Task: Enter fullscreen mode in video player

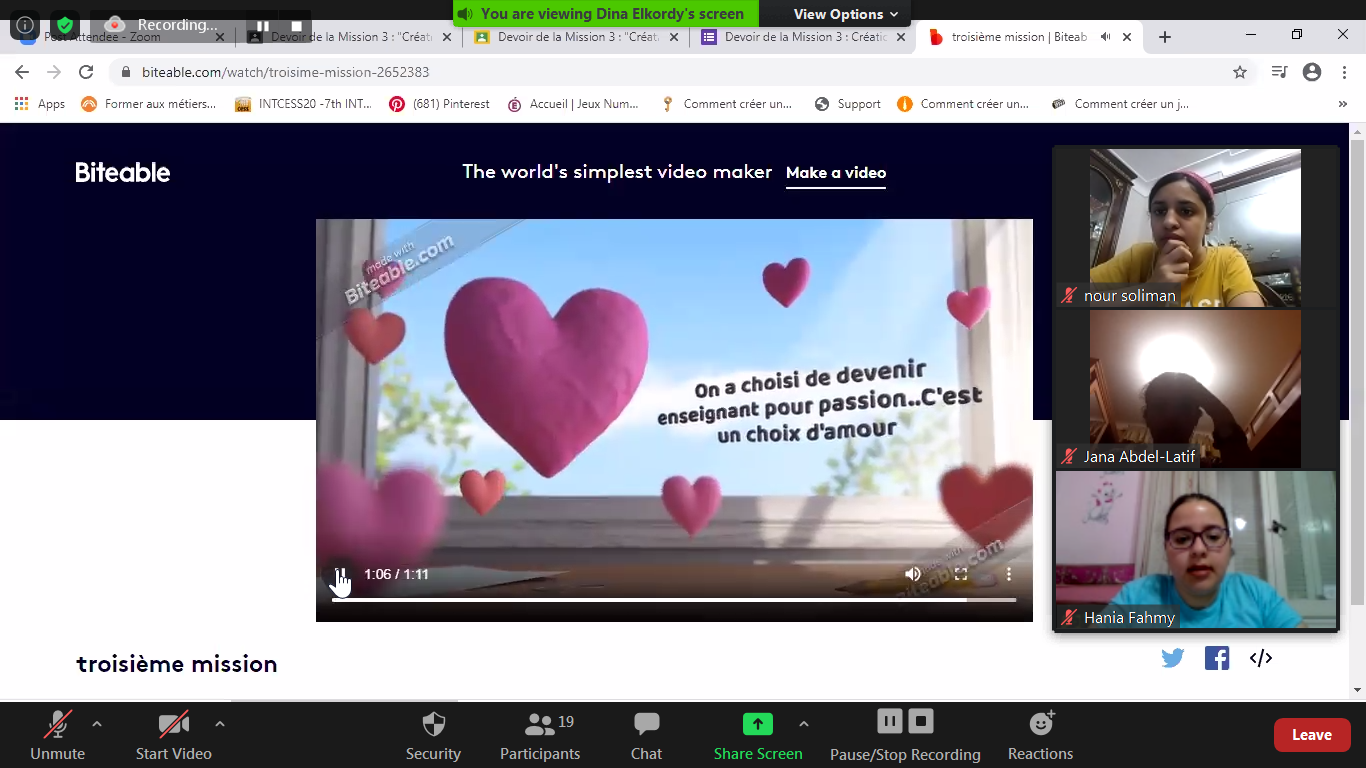Action: coord(961,574)
